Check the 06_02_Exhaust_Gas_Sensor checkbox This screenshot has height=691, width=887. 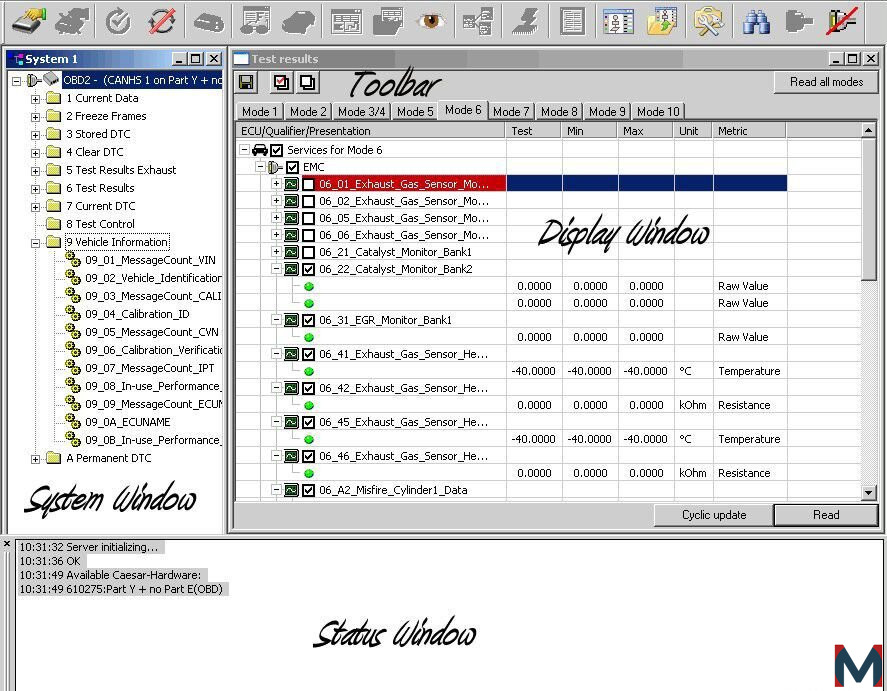coord(308,201)
